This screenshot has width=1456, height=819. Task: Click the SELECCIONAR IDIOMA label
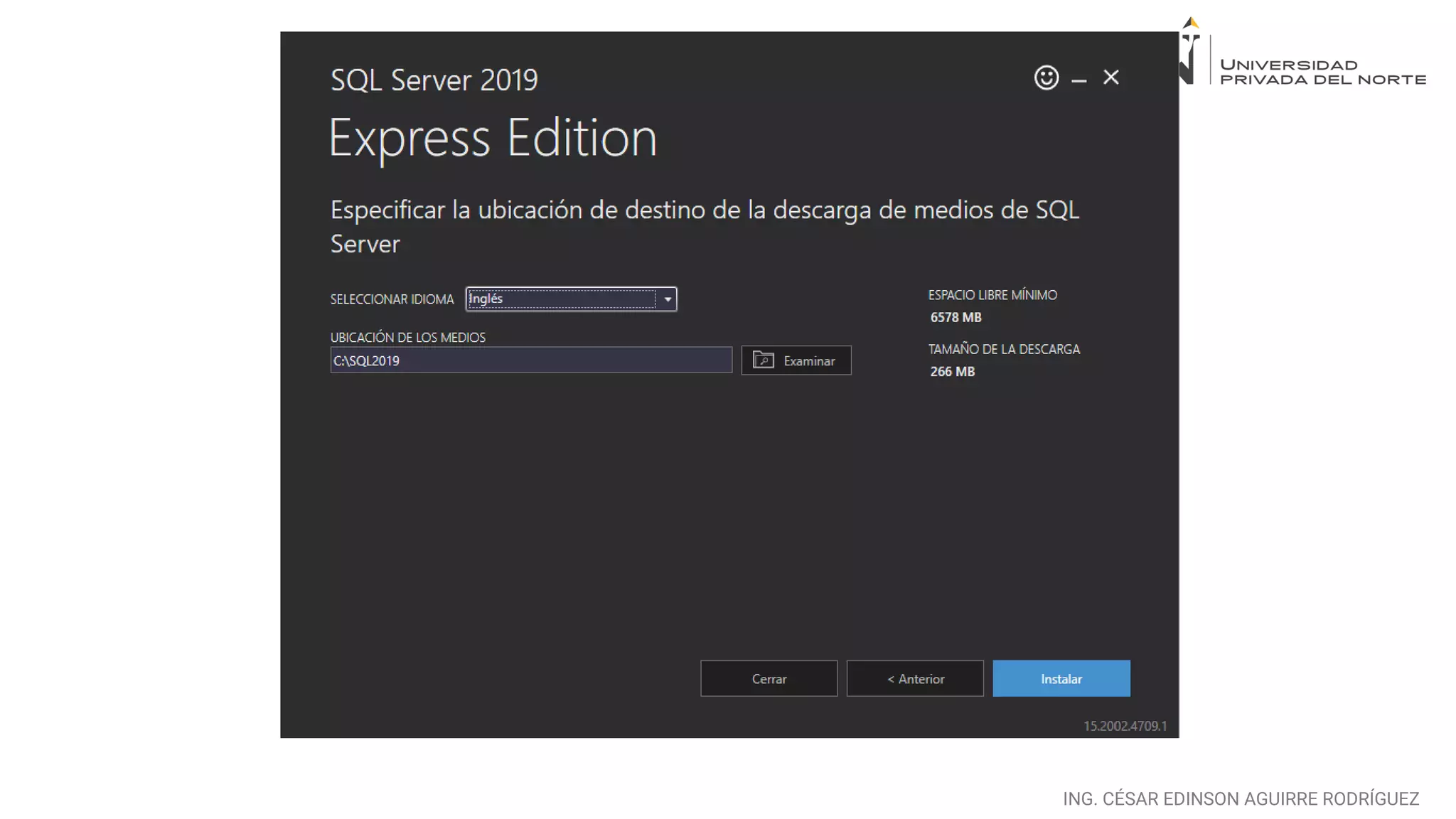pos(392,299)
